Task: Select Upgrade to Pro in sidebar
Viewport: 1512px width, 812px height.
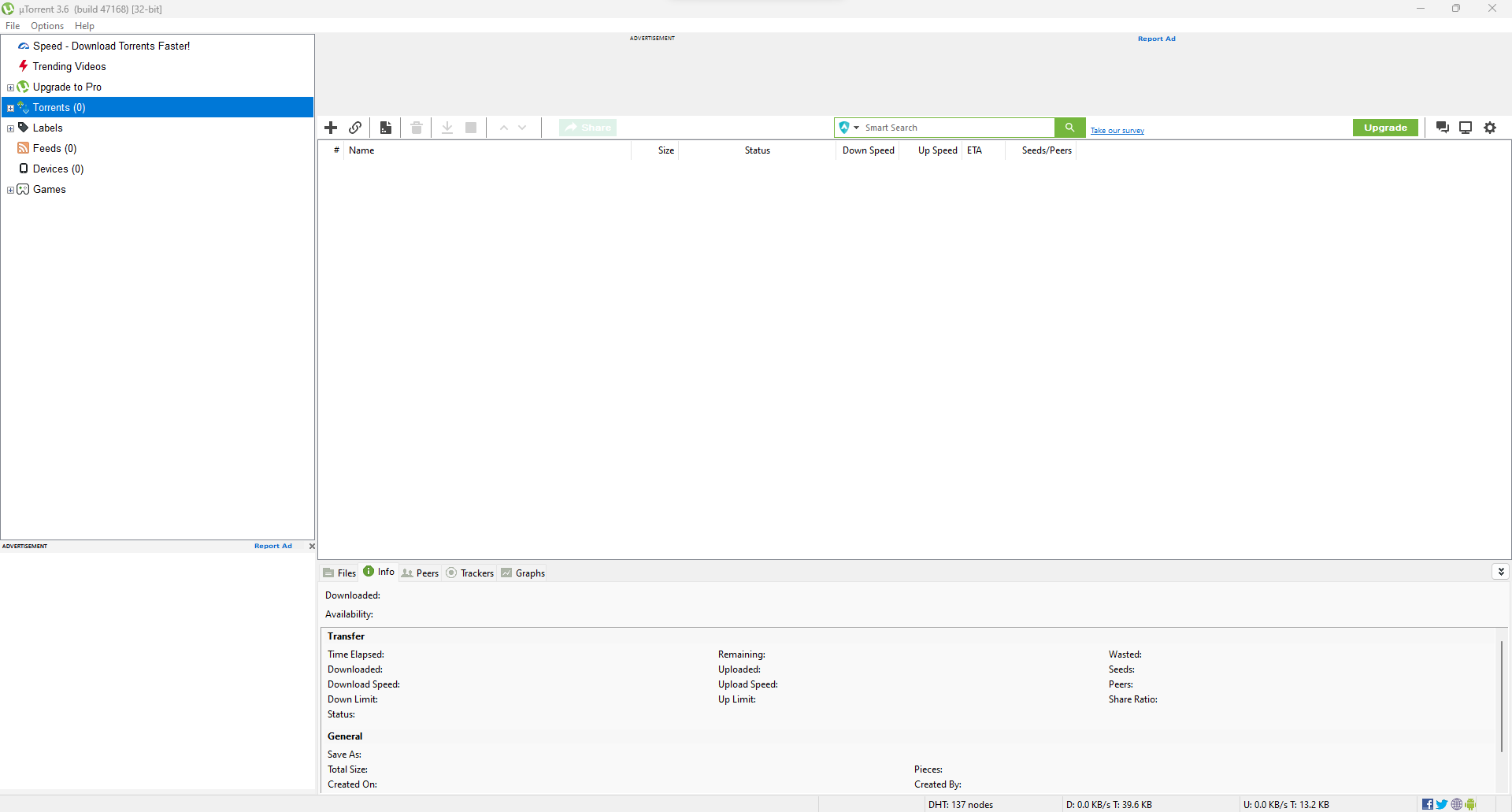Action: click(67, 87)
